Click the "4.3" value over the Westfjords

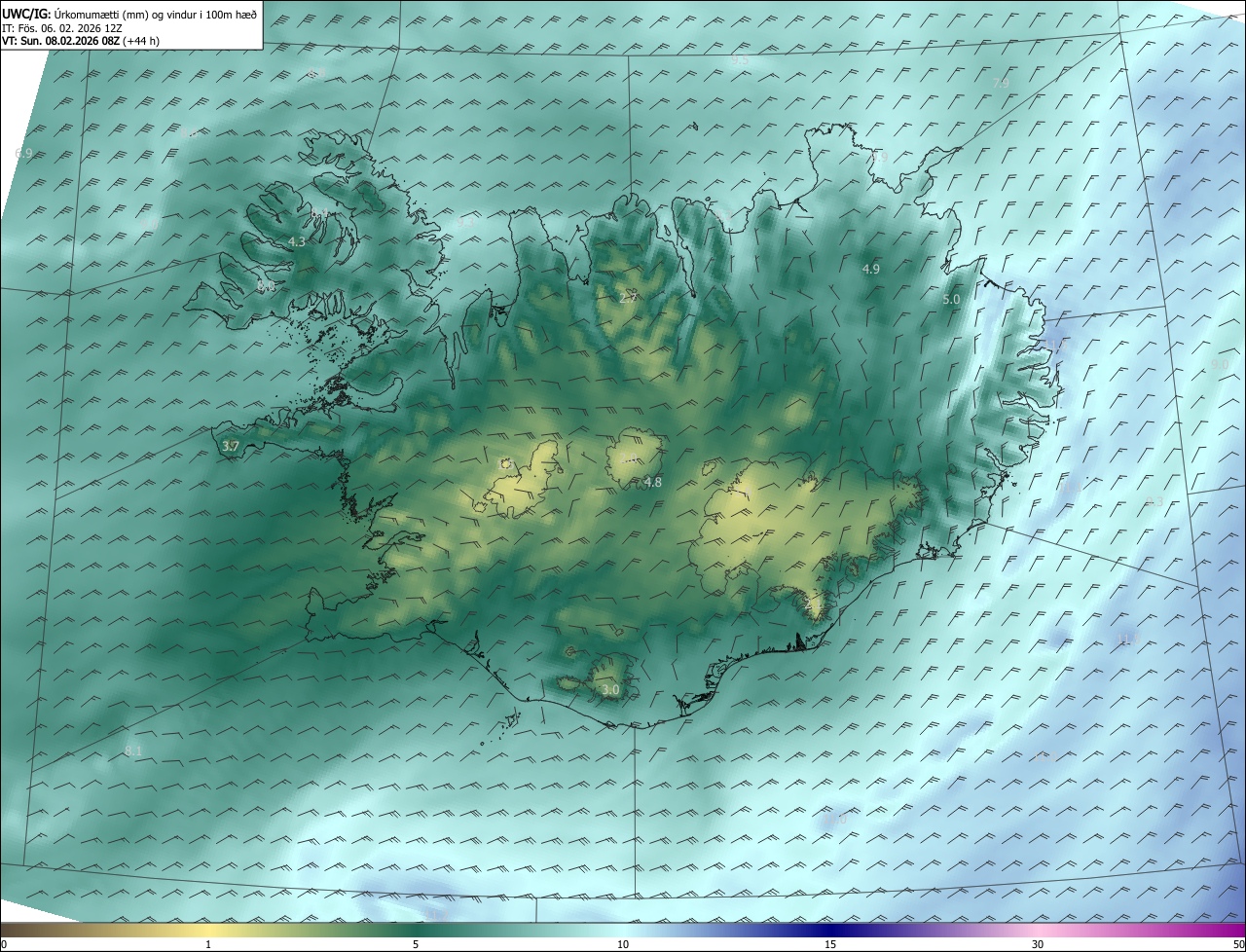coord(297,241)
